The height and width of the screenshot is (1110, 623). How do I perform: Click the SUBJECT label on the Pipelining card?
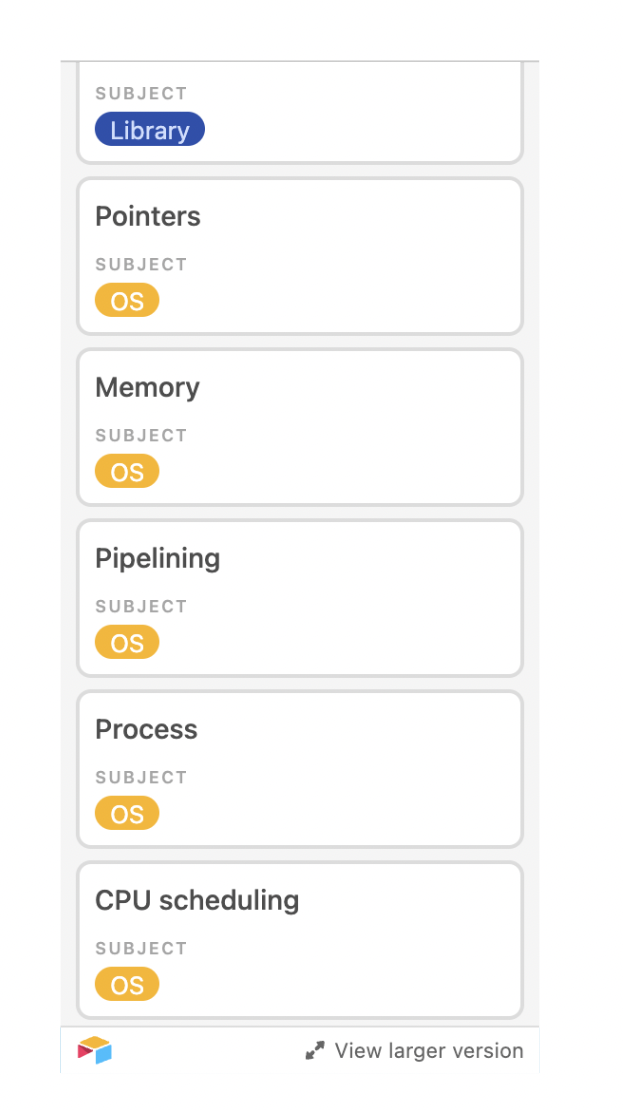(141, 606)
